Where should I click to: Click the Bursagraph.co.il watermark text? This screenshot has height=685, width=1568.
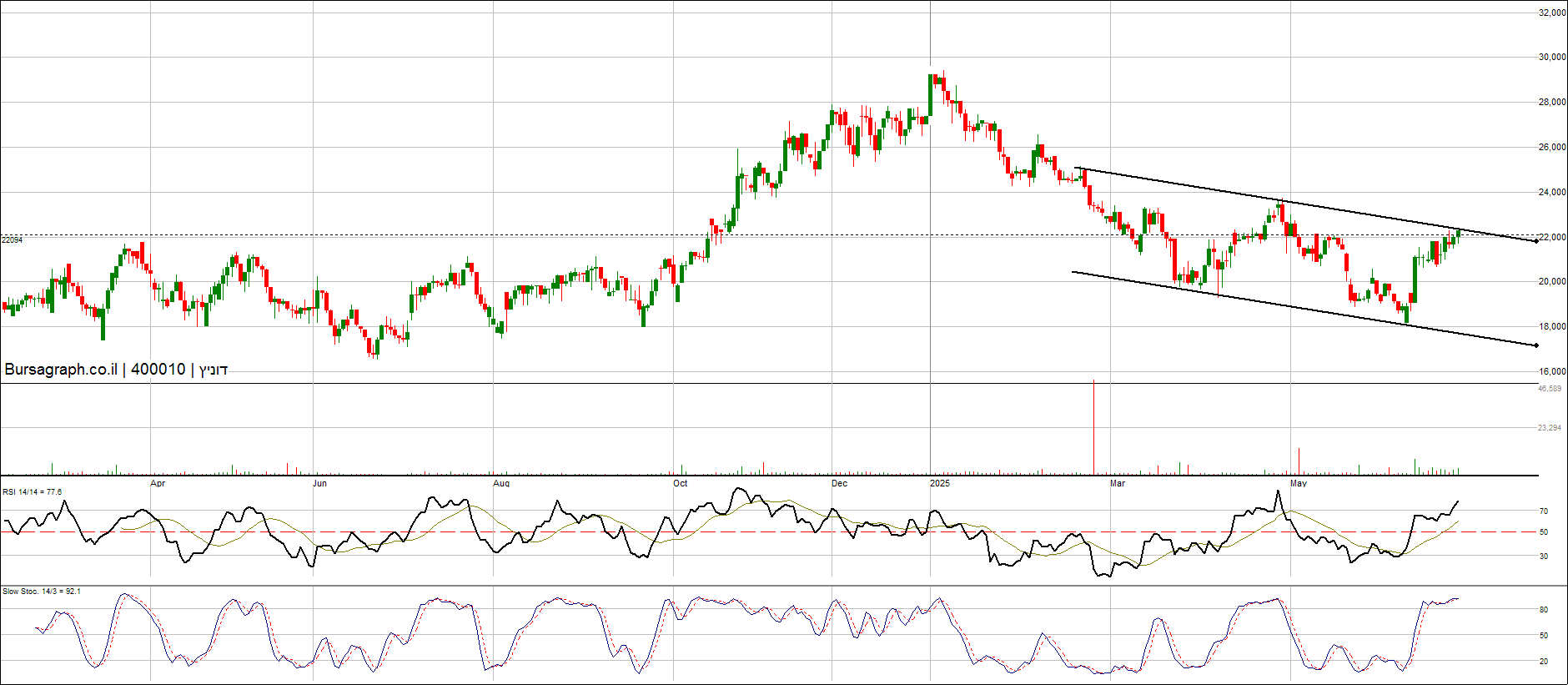tap(61, 370)
